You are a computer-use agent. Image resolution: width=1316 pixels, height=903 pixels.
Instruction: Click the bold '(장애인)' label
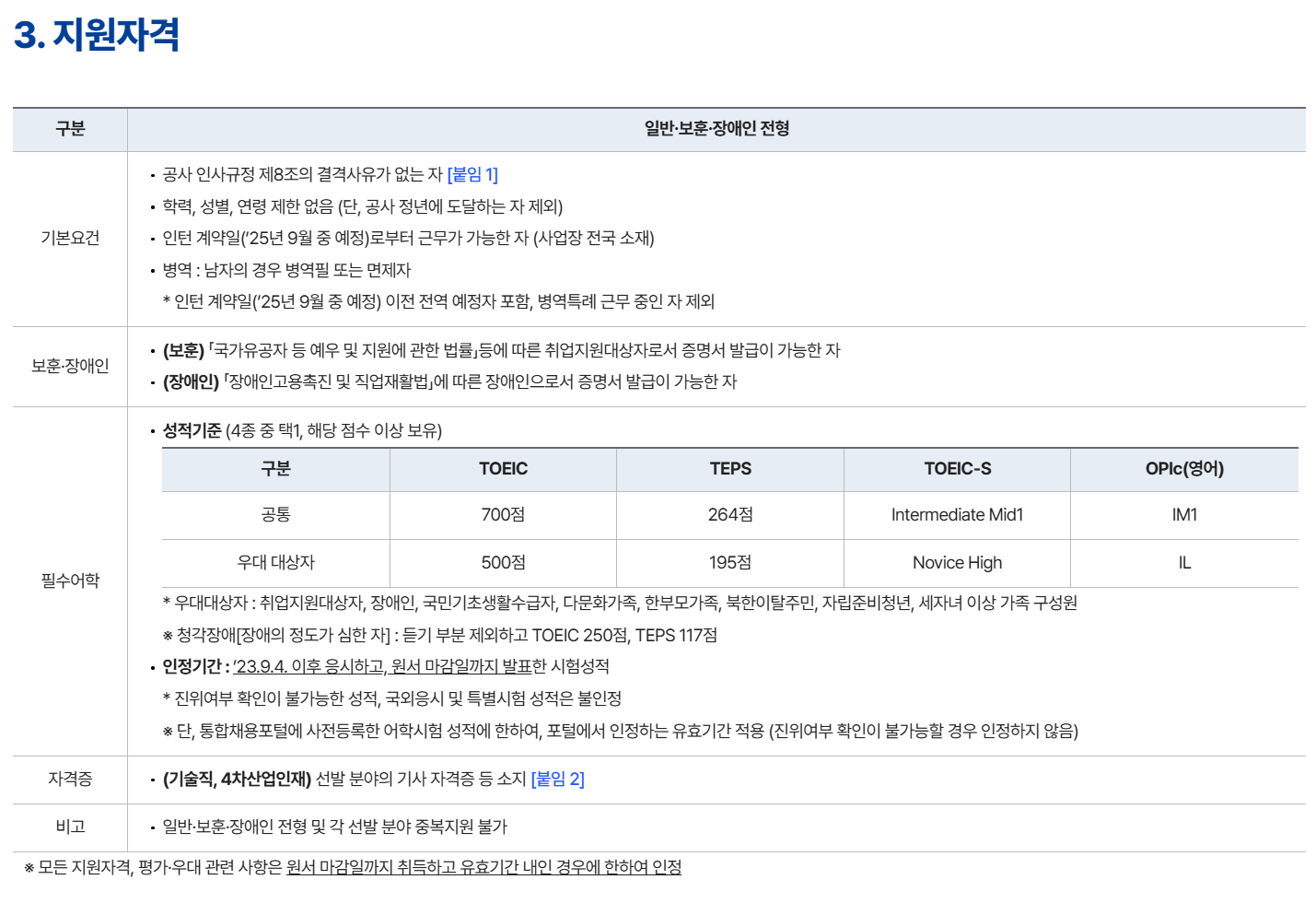click(x=191, y=381)
